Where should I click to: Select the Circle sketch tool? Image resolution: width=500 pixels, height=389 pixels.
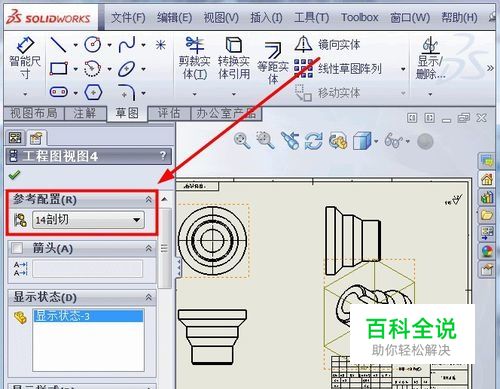(92, 44)
